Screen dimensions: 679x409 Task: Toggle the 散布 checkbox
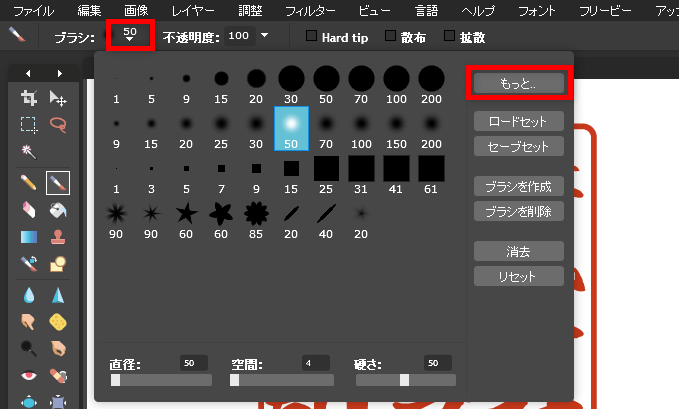click(390, 36)
